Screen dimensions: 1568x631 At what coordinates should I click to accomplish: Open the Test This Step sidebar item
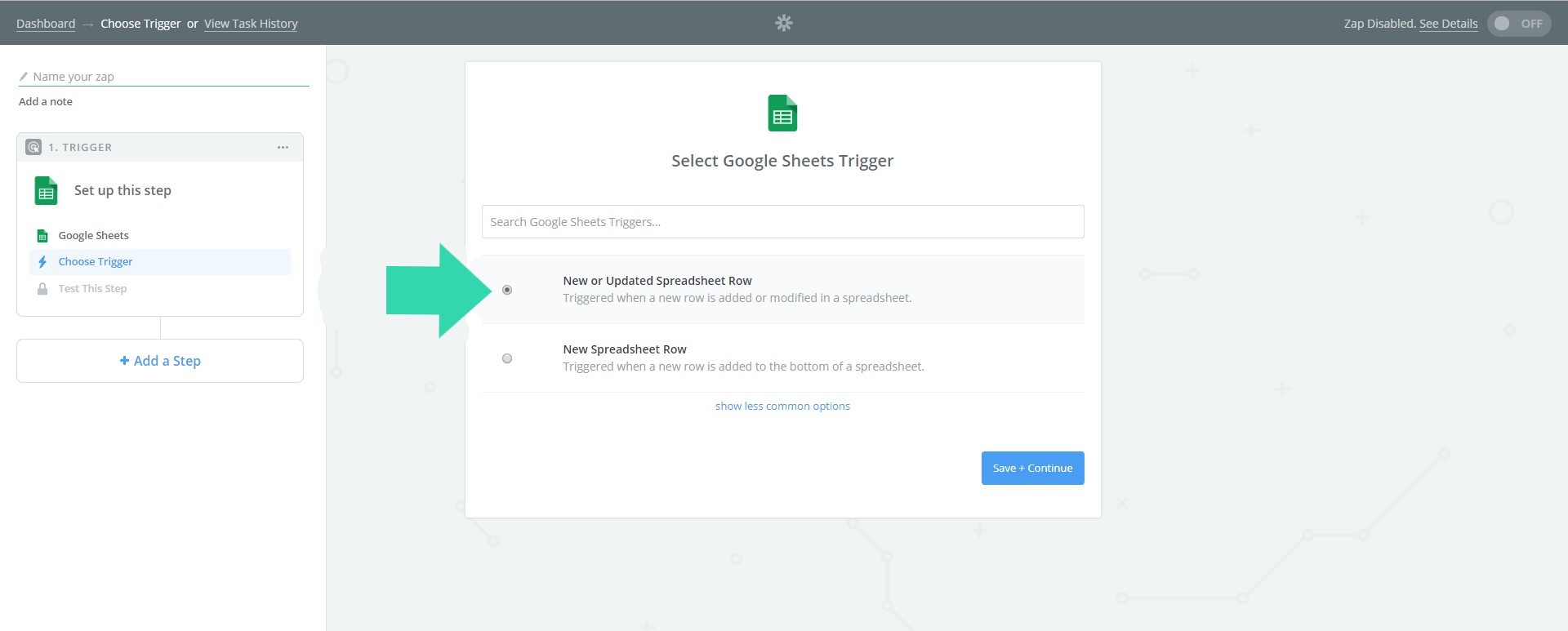[92, 289]
